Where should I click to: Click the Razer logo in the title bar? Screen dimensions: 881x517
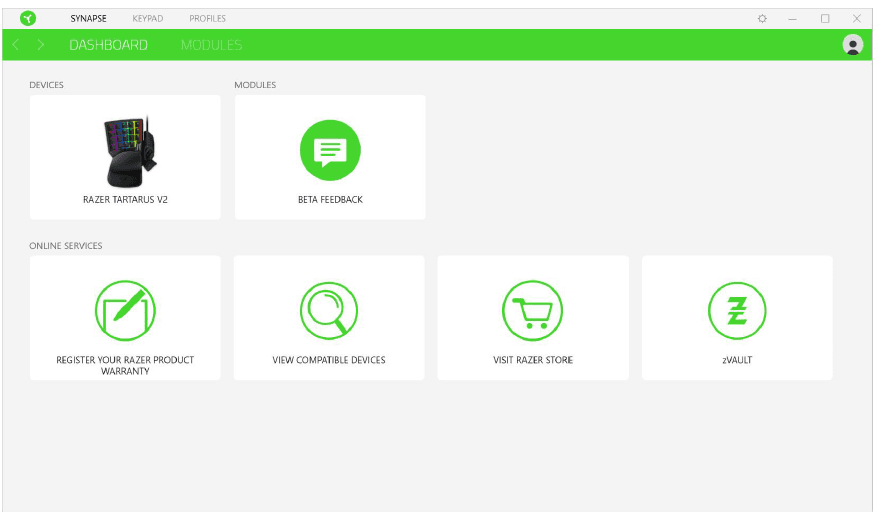(28, 18)
